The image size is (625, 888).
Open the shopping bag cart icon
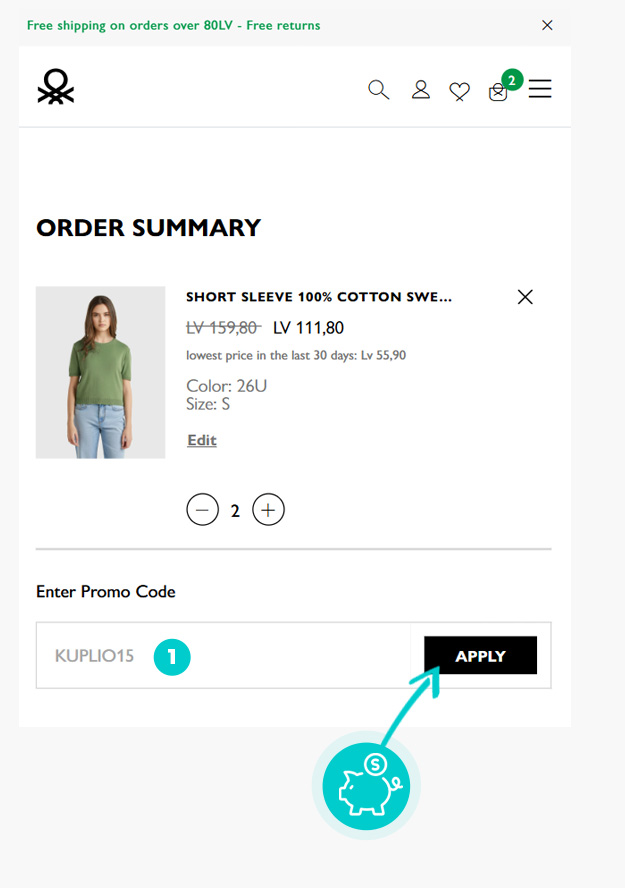498,92
